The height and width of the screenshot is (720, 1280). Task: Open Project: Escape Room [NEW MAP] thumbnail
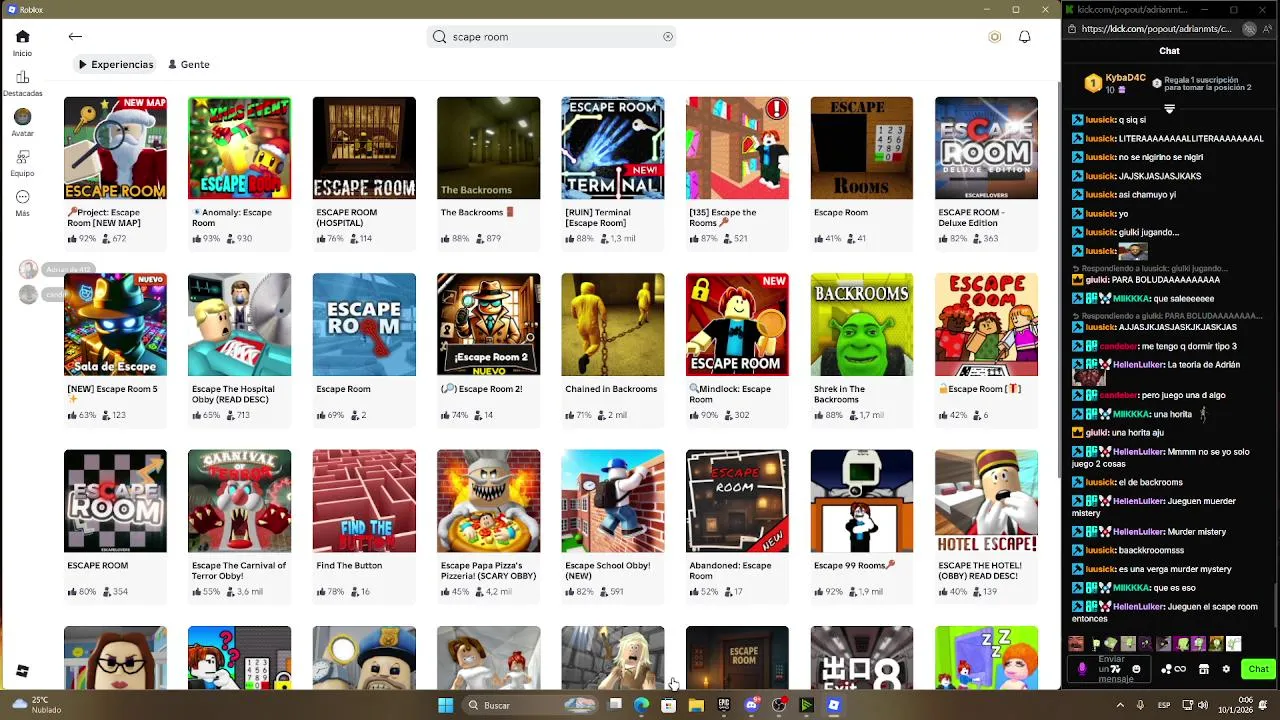point(115,148)
